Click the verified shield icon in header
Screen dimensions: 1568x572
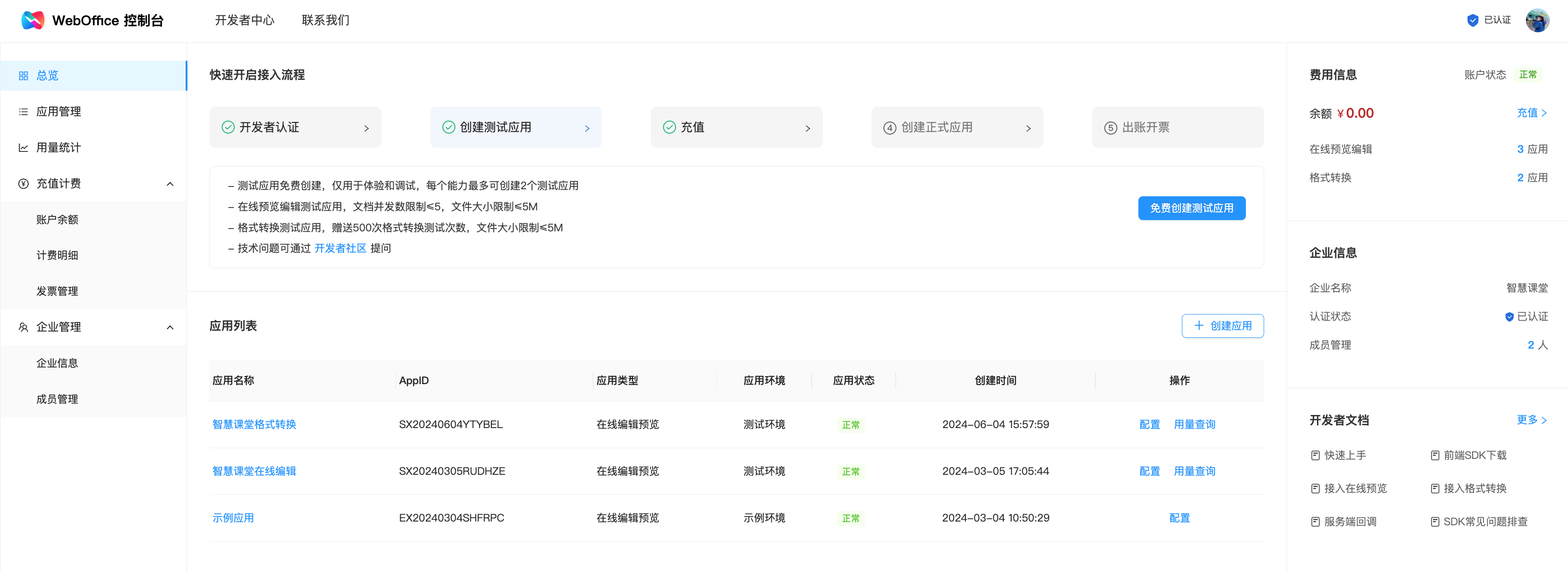(x=1473, y=20)
